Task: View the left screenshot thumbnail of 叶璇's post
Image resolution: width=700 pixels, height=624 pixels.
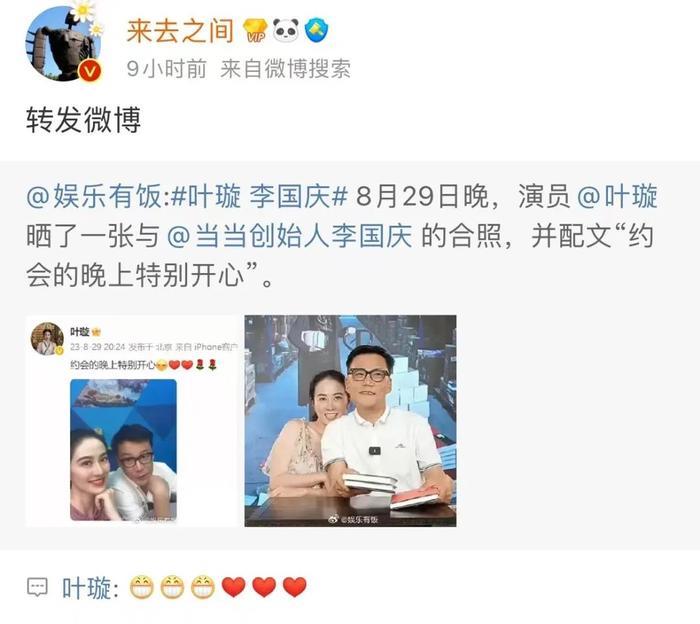Action: tap(132, 421)
